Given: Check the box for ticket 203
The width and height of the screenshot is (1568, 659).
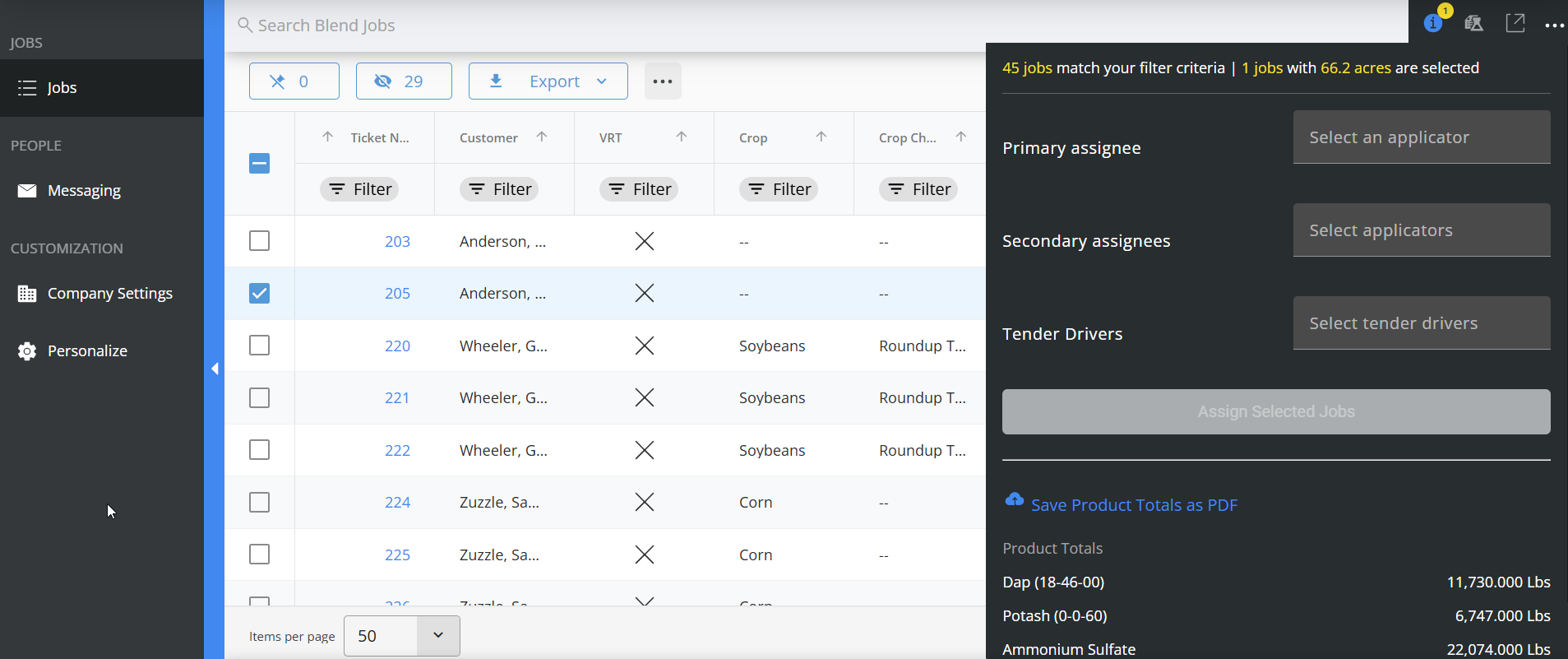Looking at the screenshot, I should click(x=259, y=241).
